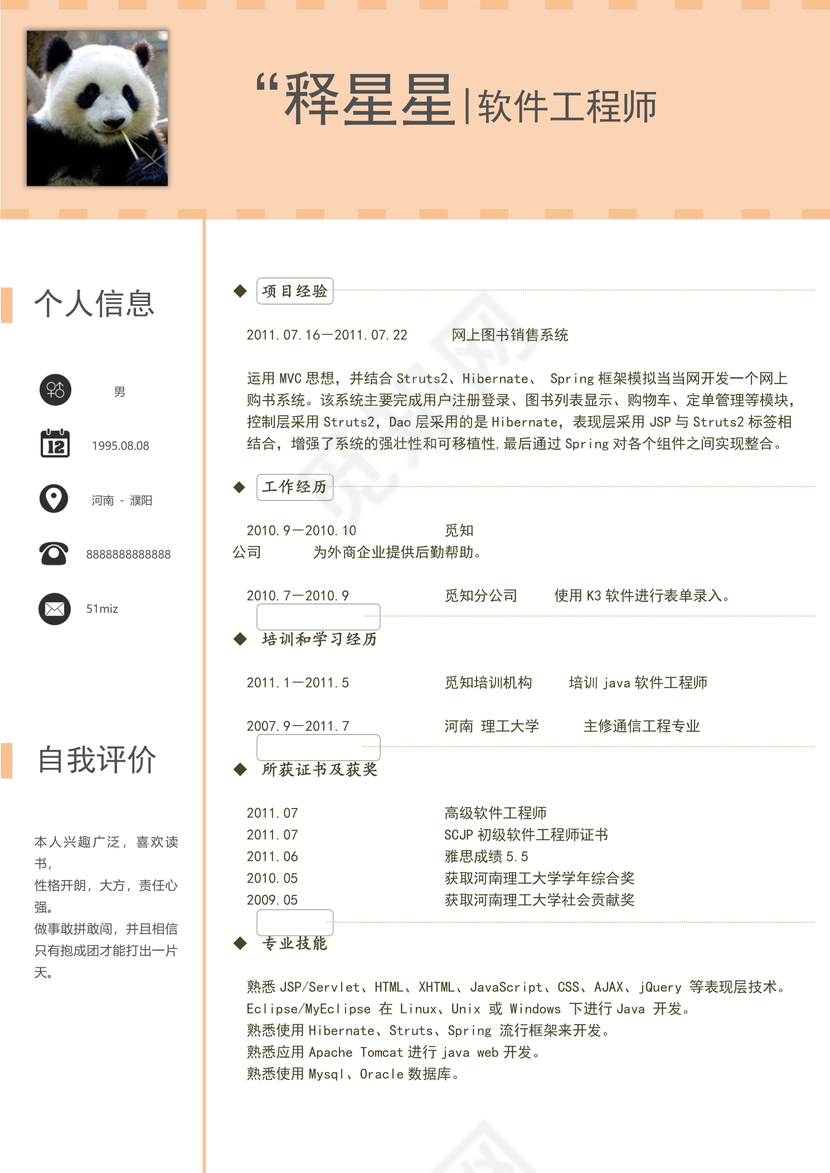Viewport: 830px width, 1173px height.
Task: Click the location pin icon next to 河南-濮阳
Action: [55, 499]
